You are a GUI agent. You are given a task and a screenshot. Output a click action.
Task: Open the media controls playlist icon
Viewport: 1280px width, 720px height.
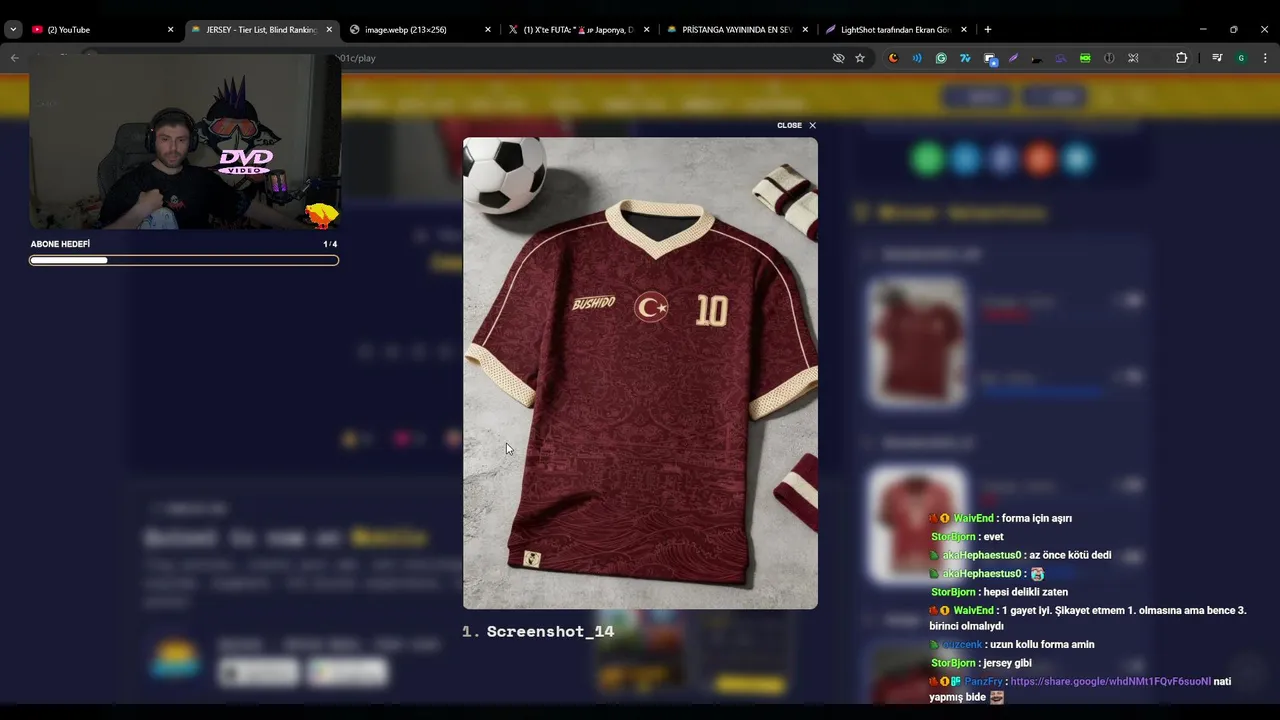tap(1217, 58)
